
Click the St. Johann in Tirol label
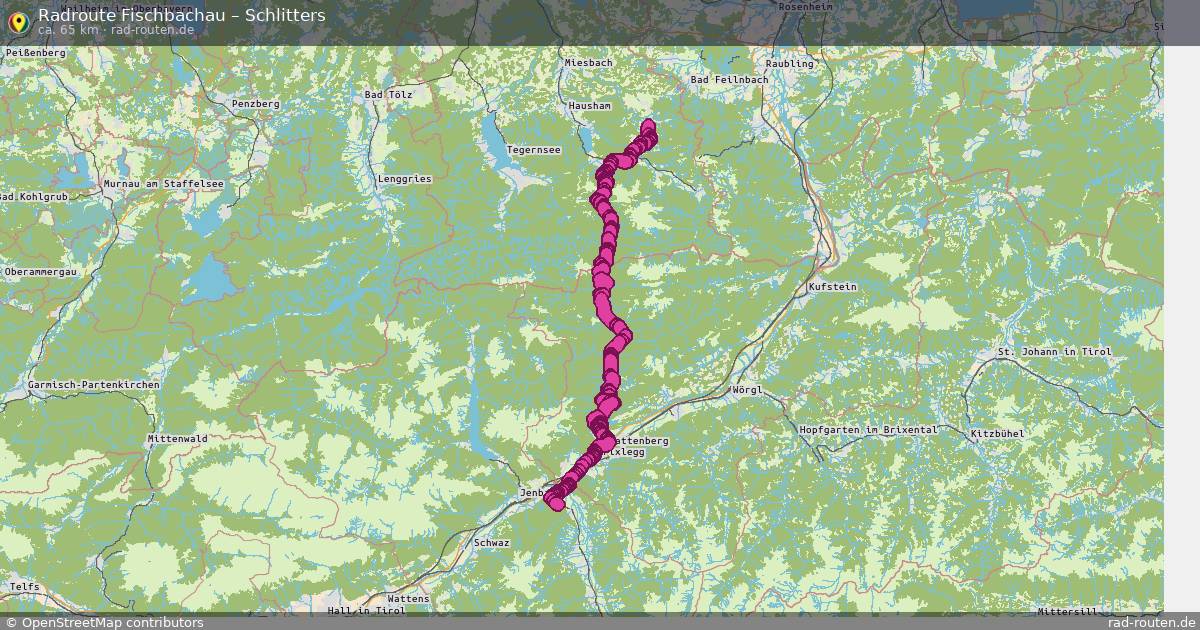[1055, 352]
